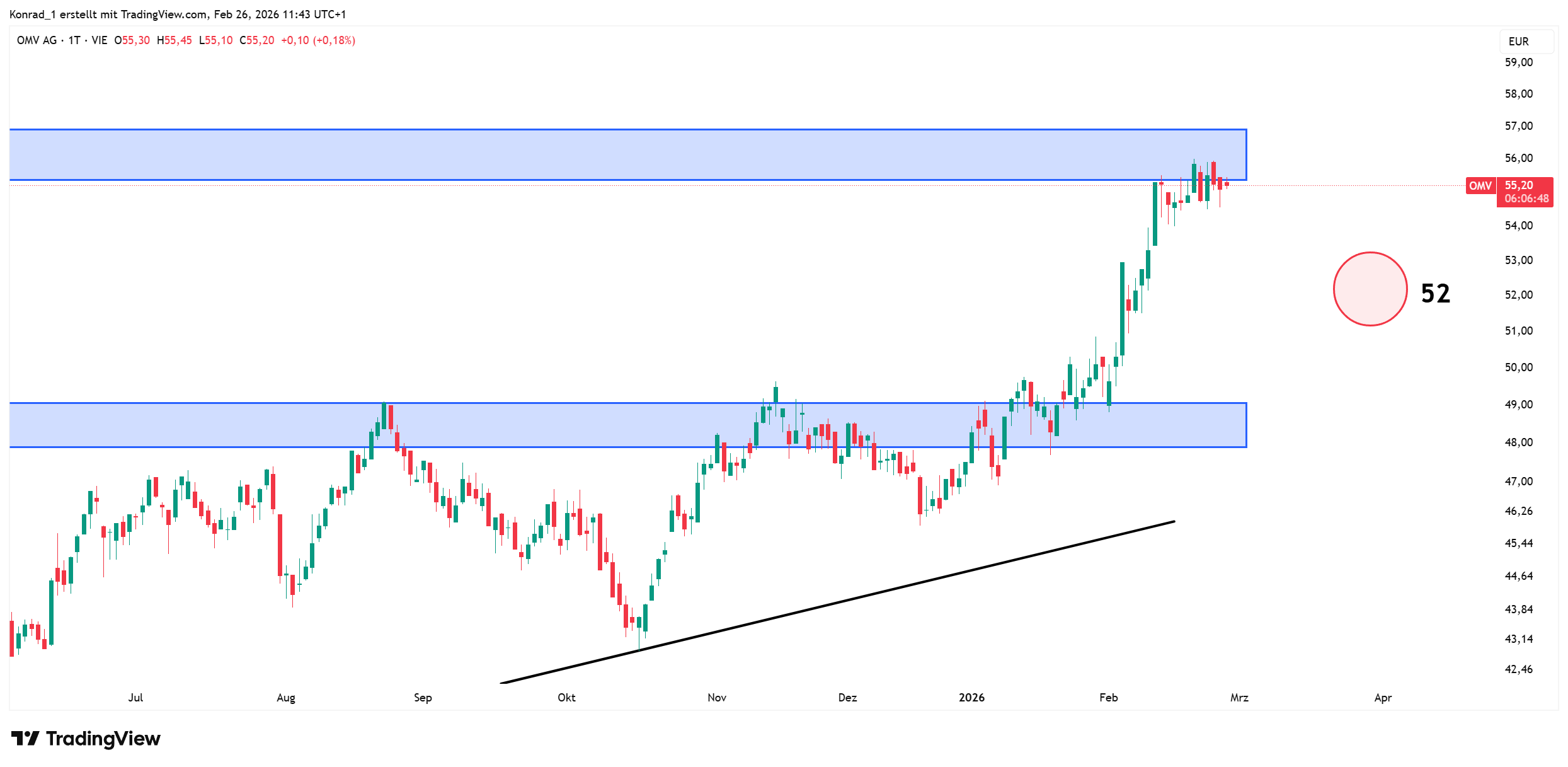The image size is (1568, 767).
Task: Click the +0,10 (+0,18%) change value
Action: pos(318,40)
